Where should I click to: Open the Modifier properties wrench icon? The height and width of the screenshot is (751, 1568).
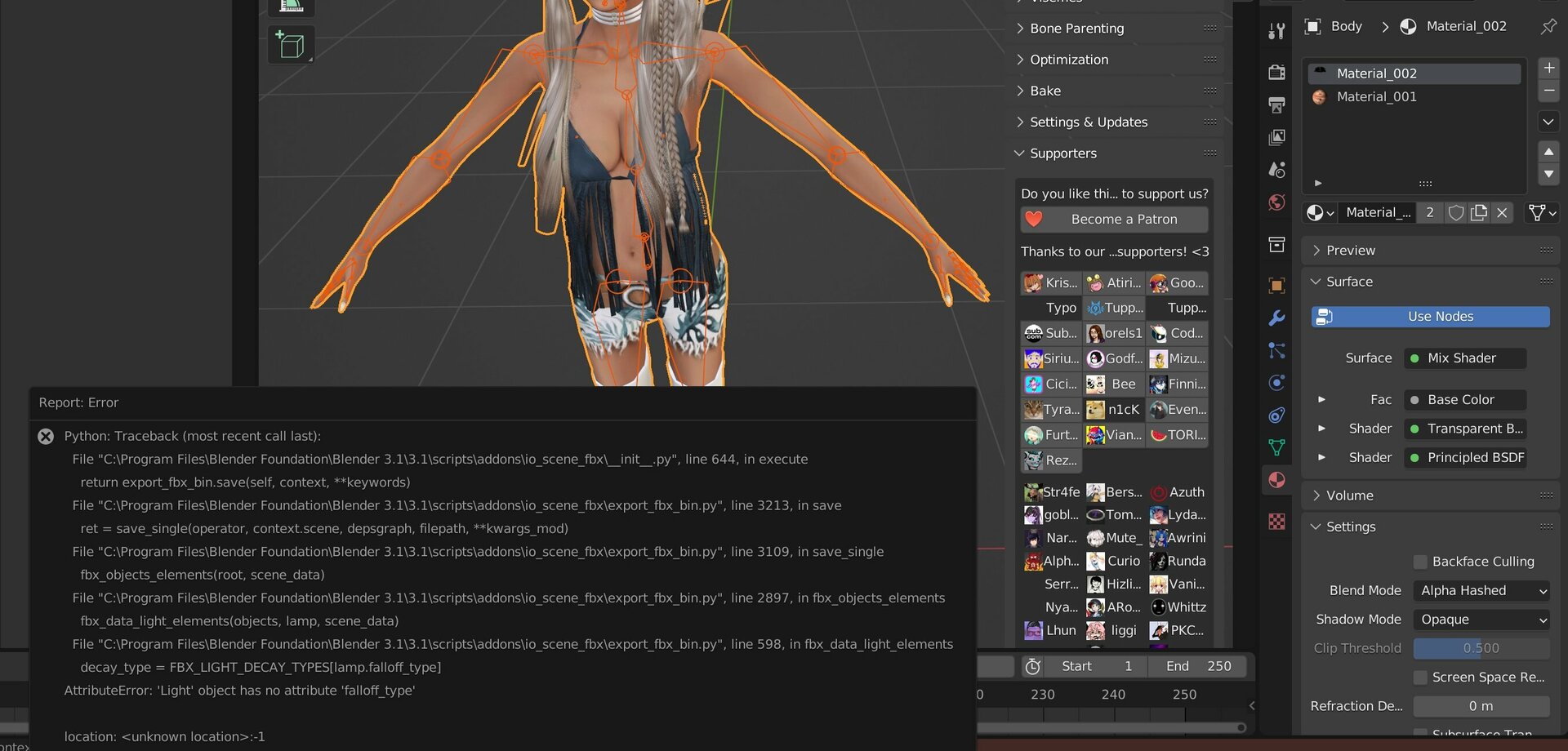tap(1276, 318)
